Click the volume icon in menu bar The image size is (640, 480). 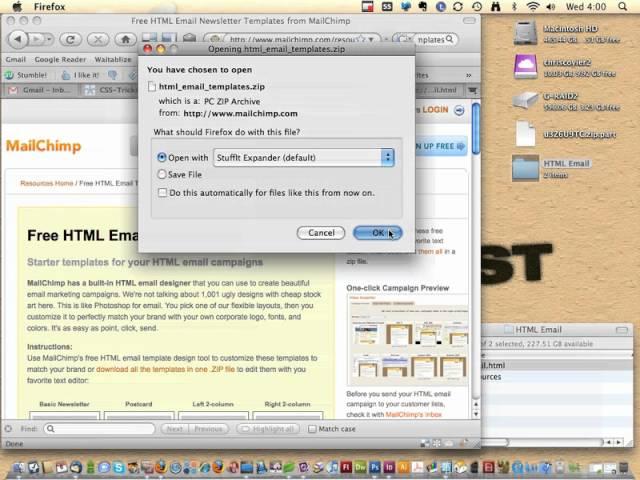click(x=551, y=7)
